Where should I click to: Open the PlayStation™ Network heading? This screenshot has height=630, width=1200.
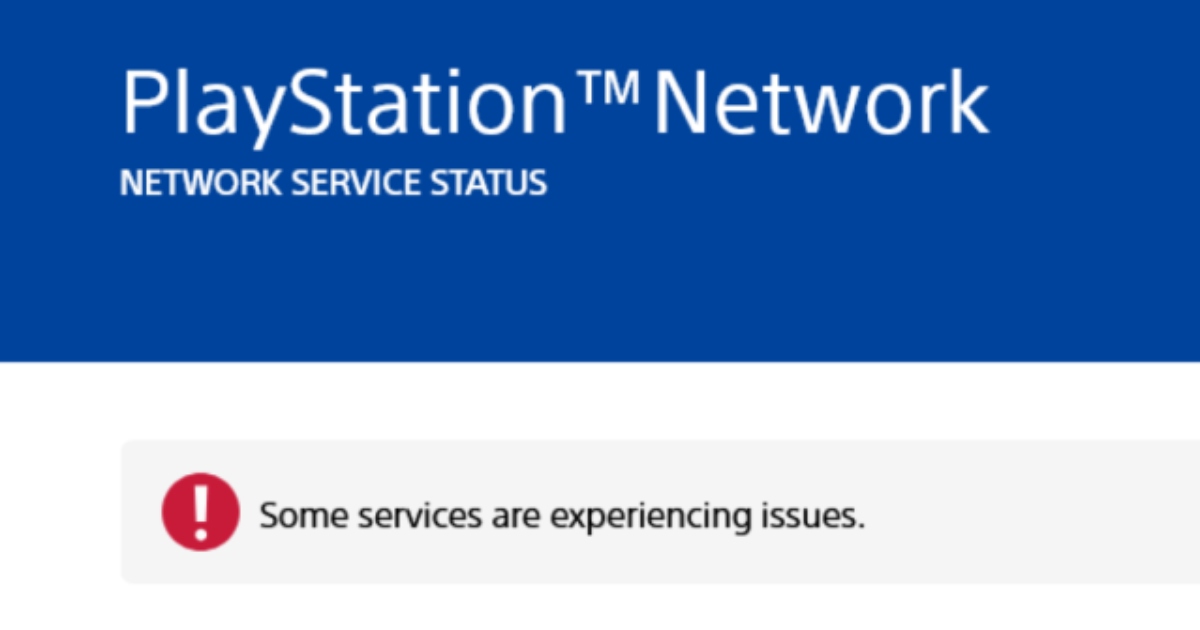[555, 103]
